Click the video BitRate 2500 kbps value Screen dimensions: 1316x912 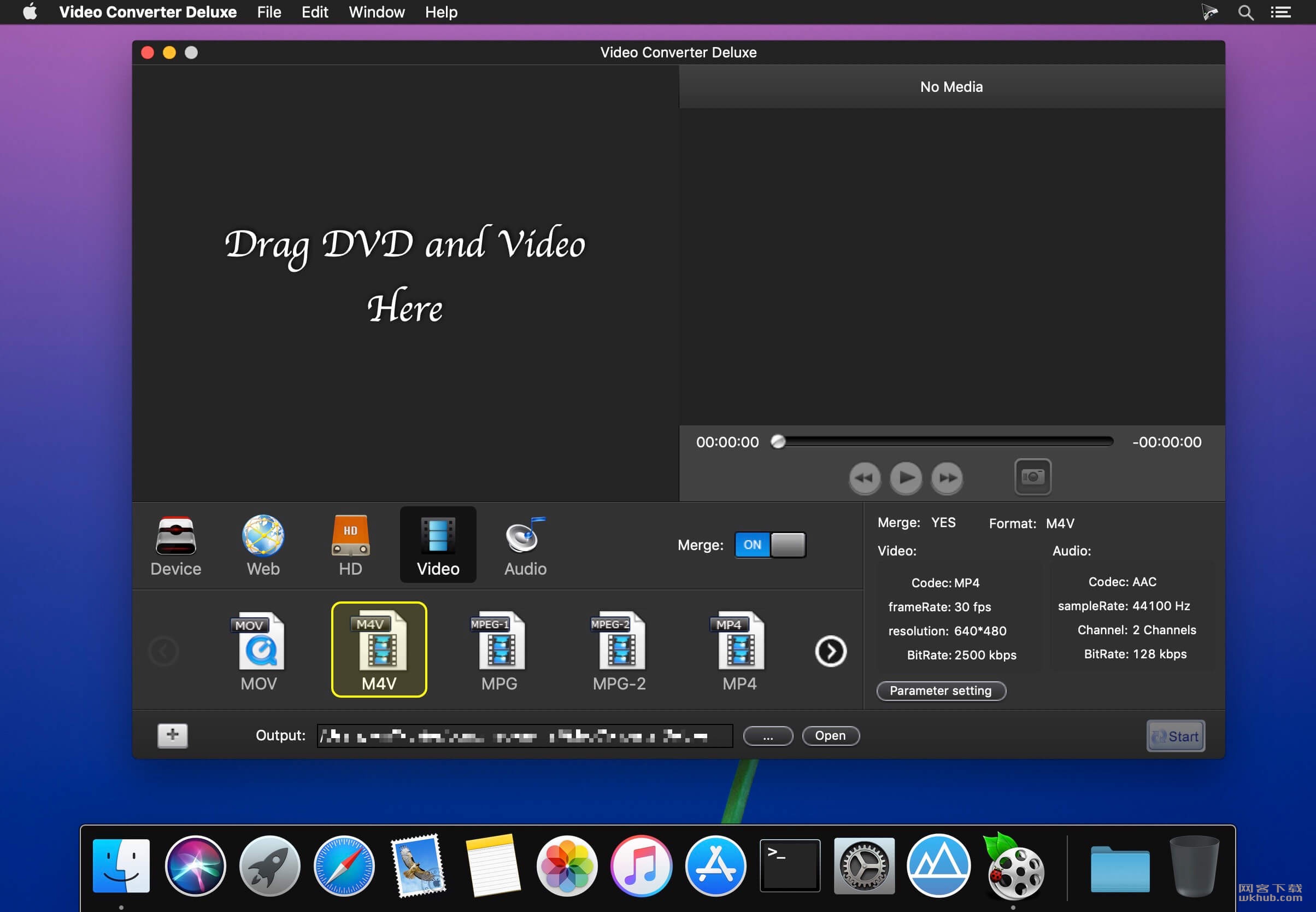click(x=985, y=655)
